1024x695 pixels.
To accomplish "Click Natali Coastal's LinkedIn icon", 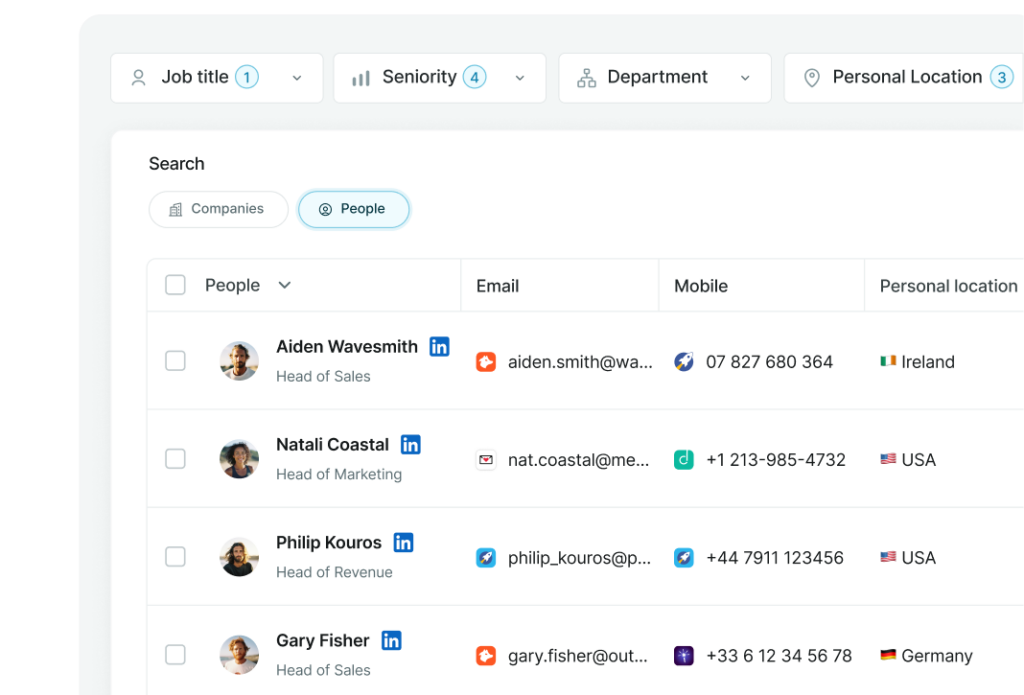I will click(410, 445).
